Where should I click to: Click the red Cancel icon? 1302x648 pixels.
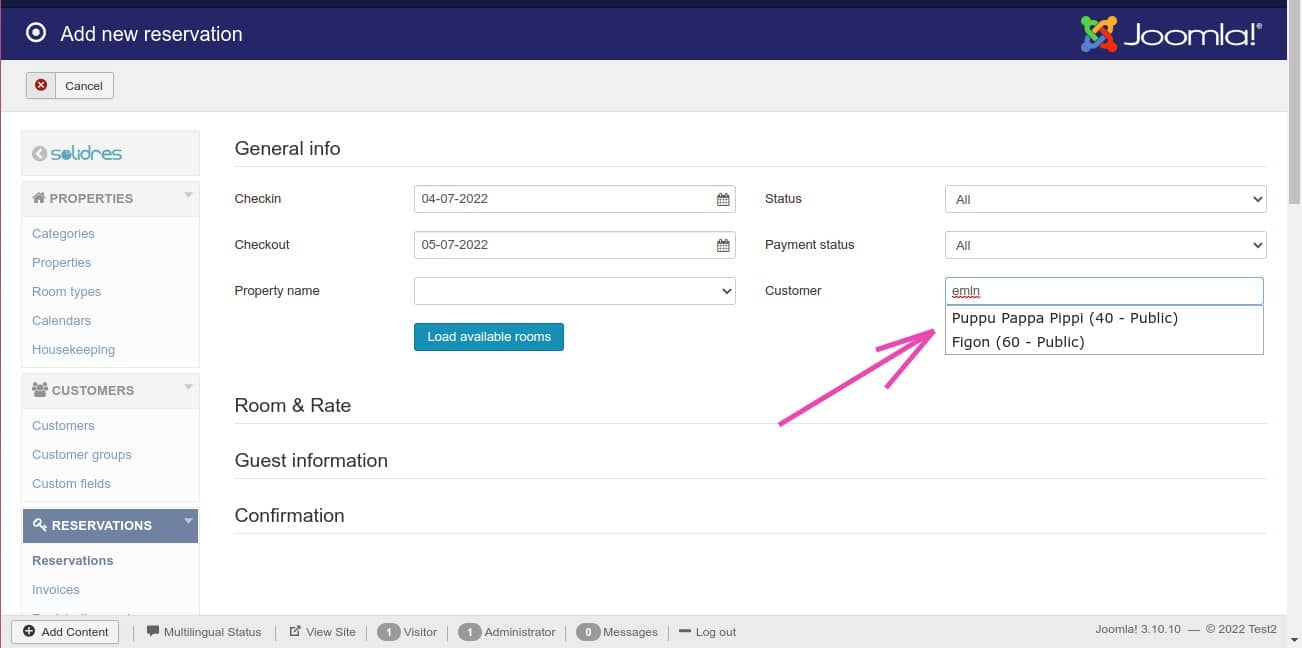coord(41,86)
